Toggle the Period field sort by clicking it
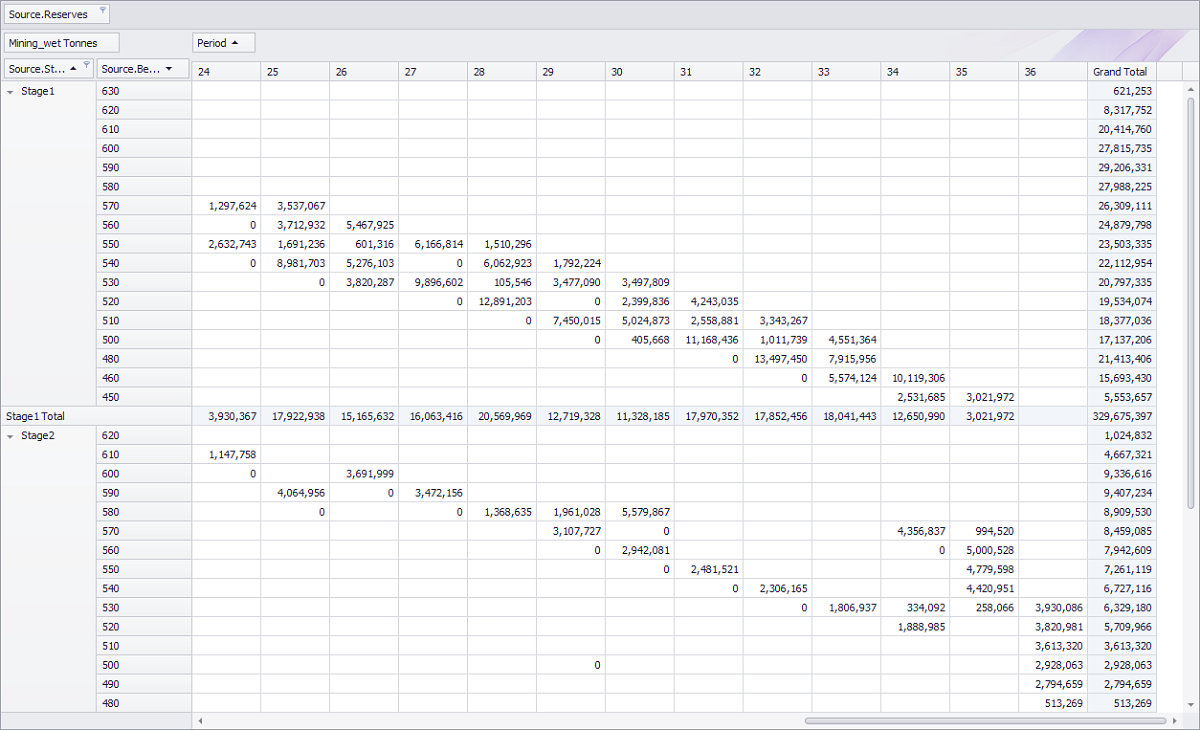This screenshot has height=730, width=1200. pyautogui.click(x=220, y=42)
